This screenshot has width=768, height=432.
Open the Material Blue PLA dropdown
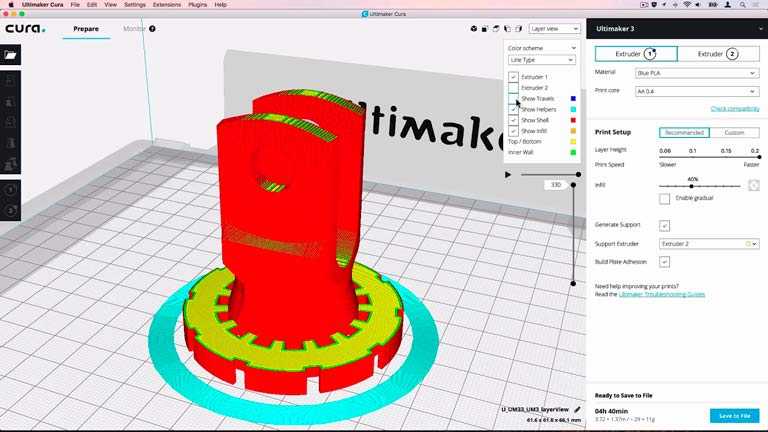tap(696, 73)
